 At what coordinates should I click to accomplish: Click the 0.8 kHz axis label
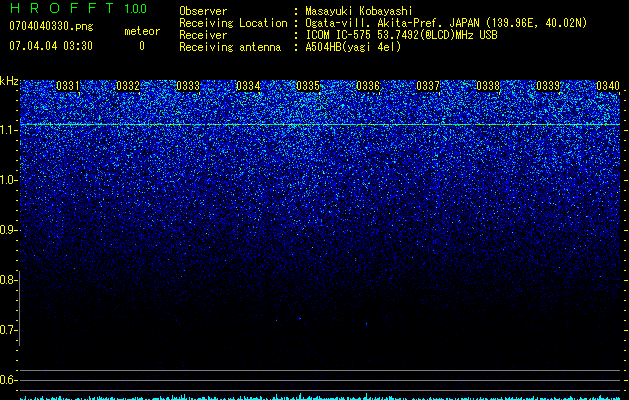(8, 280)
